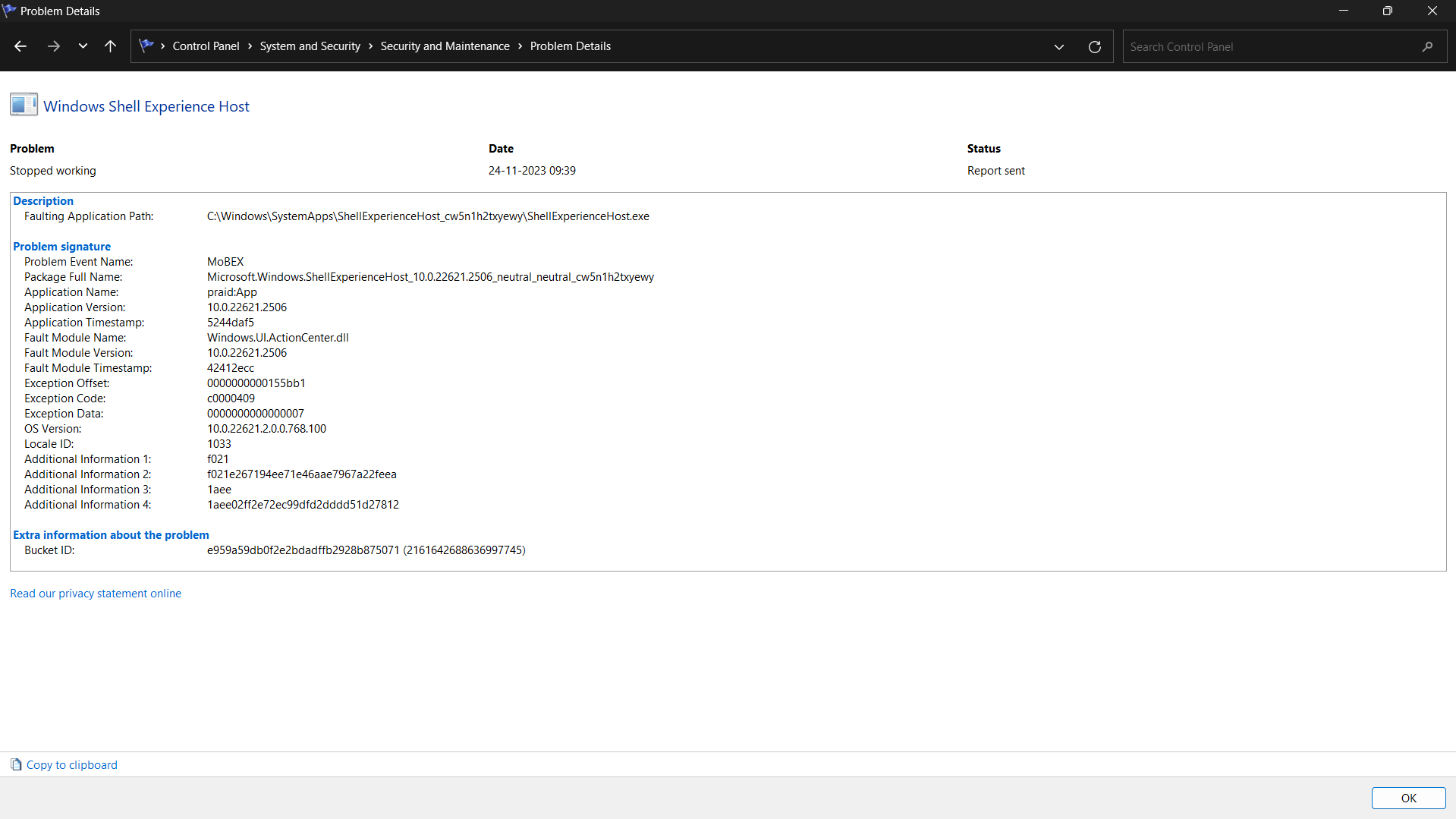Image resolution: width=1456 pixels, height=819 pixels.
Task: Select Additional Information 2 hash value
Action: click(302, 474)
